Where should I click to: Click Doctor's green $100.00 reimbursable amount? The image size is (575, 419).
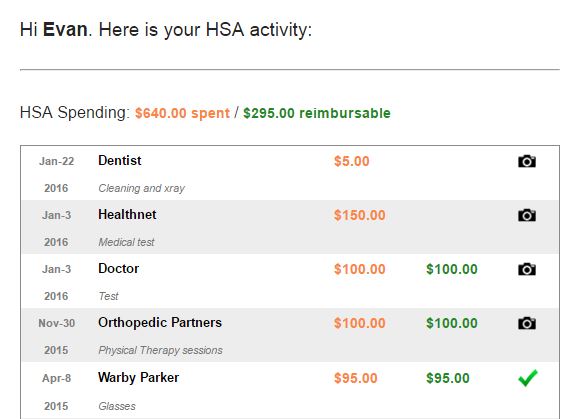pyautogui.click(x=451, y=269)
